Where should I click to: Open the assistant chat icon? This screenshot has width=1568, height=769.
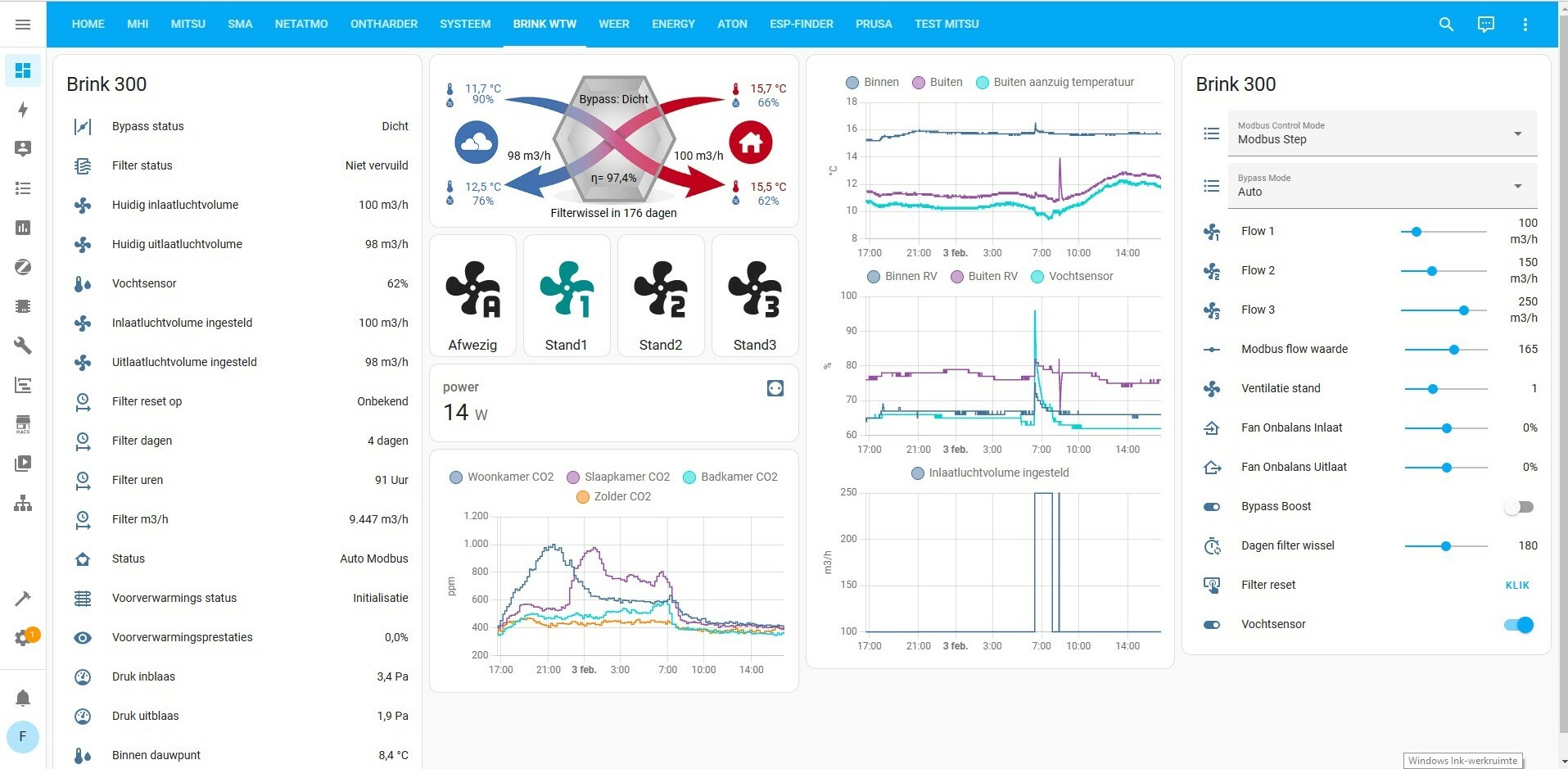click(1485, 25)
